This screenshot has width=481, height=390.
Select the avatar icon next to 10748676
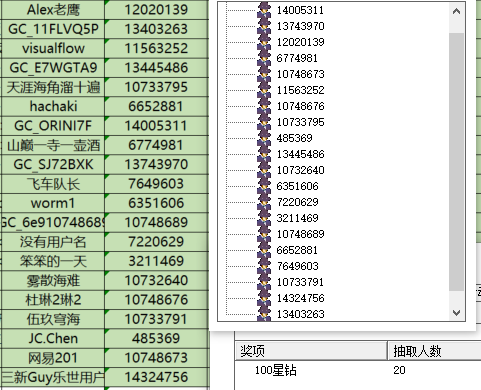click(x=264, y=106)
